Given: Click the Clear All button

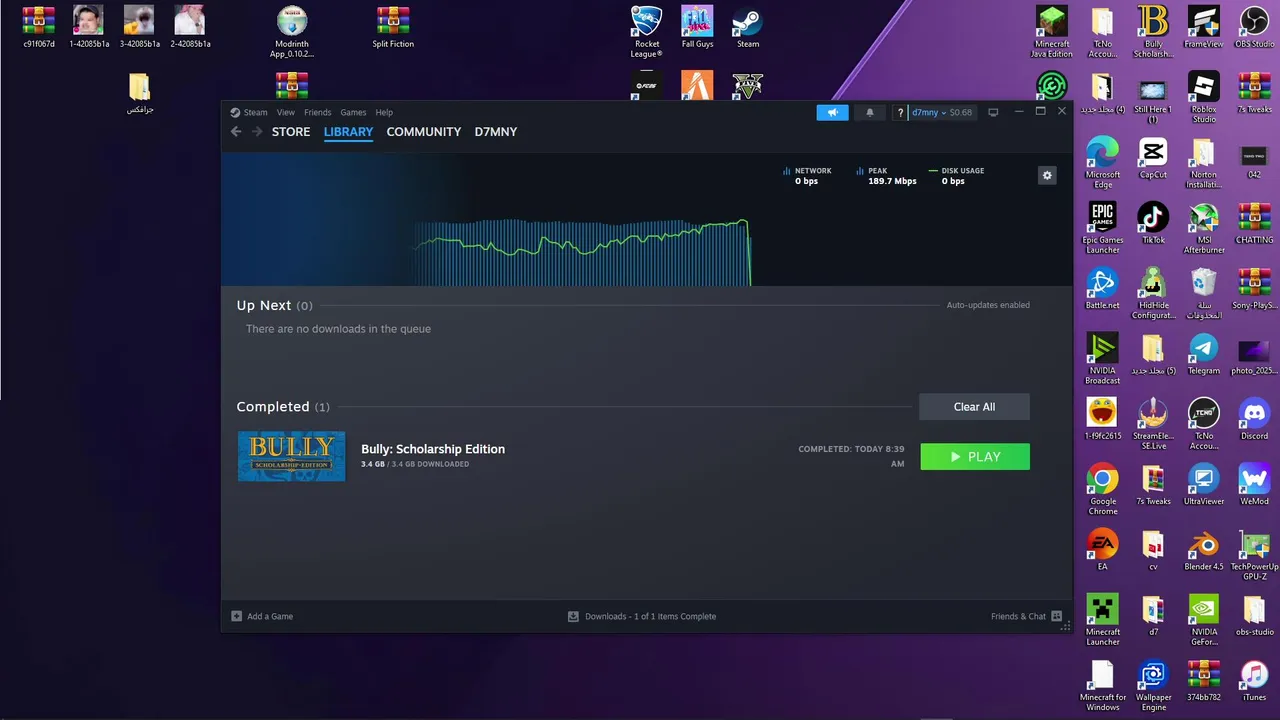Looking at the screenshot, I should (974, 407).
